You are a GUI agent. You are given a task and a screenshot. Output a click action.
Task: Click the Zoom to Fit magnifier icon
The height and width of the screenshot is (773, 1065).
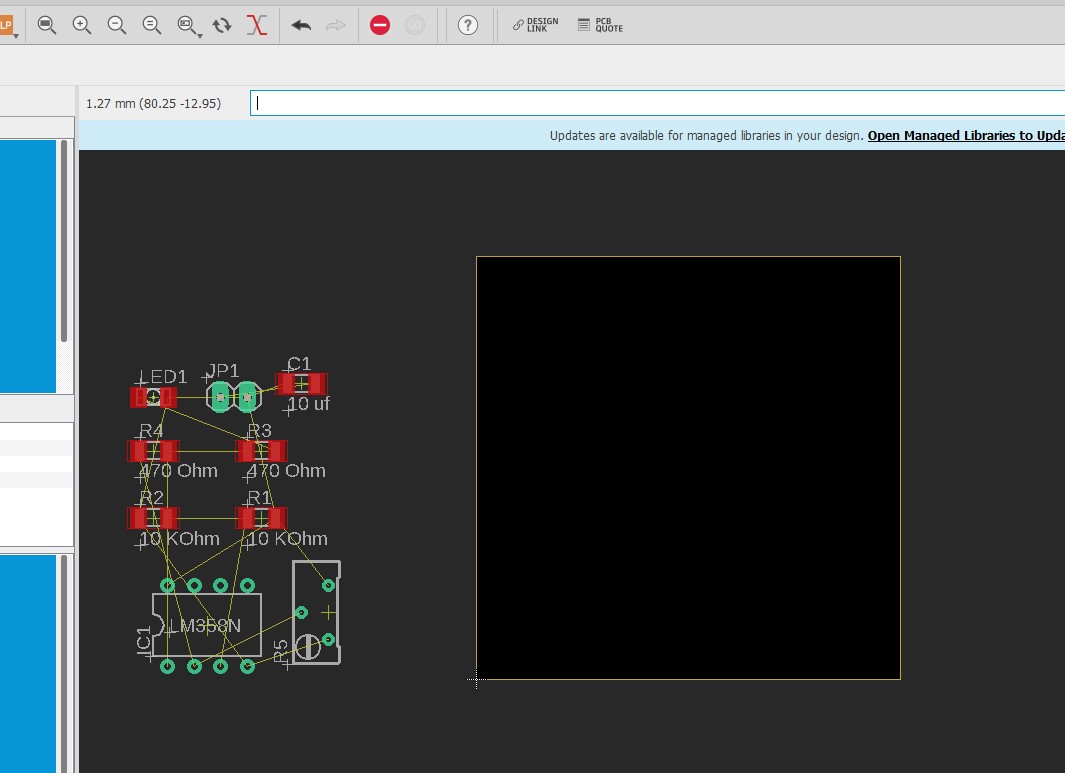pos(46,26)
